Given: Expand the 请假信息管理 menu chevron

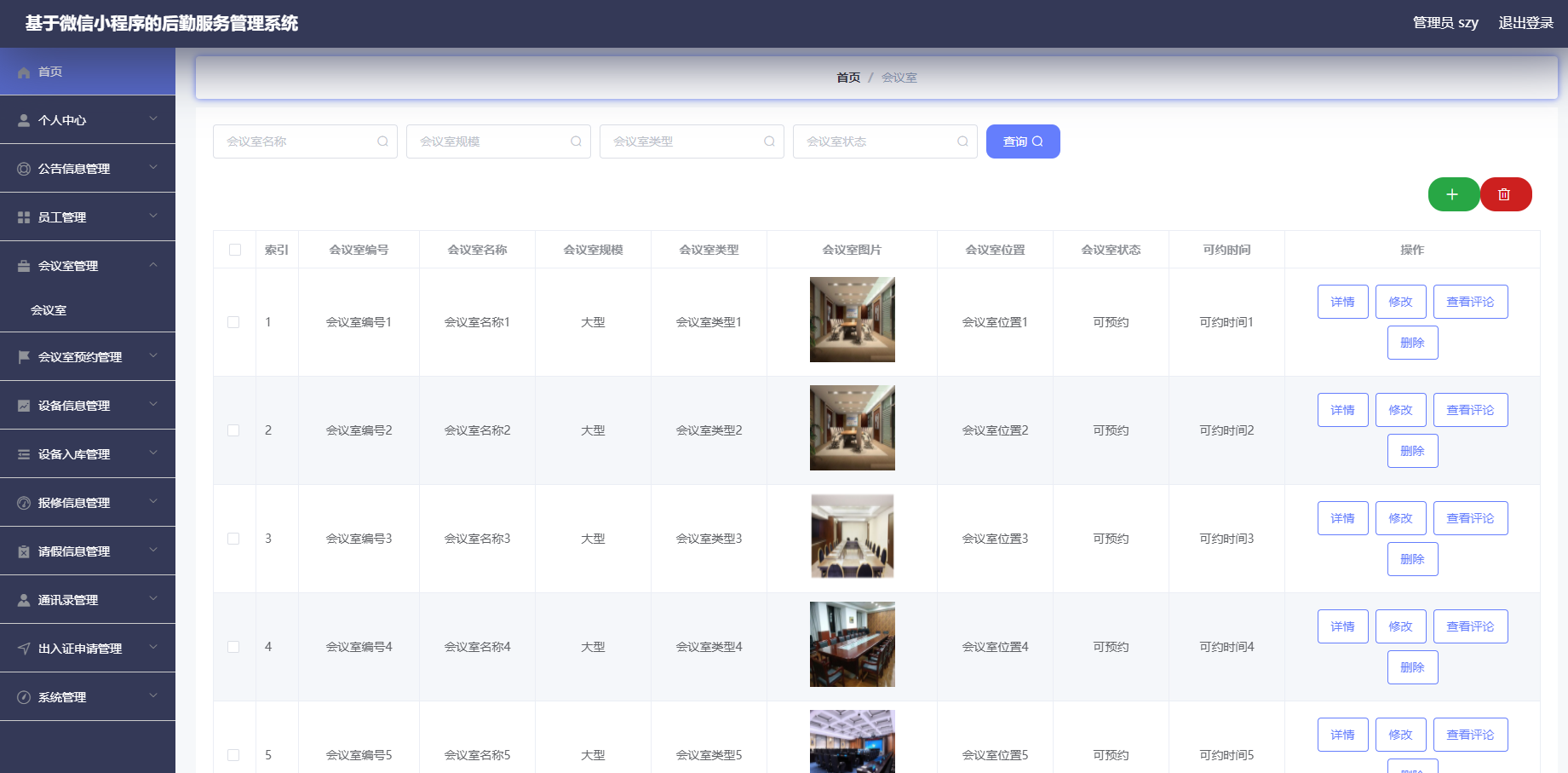Looking at the screenshot, I should [153, 550].
